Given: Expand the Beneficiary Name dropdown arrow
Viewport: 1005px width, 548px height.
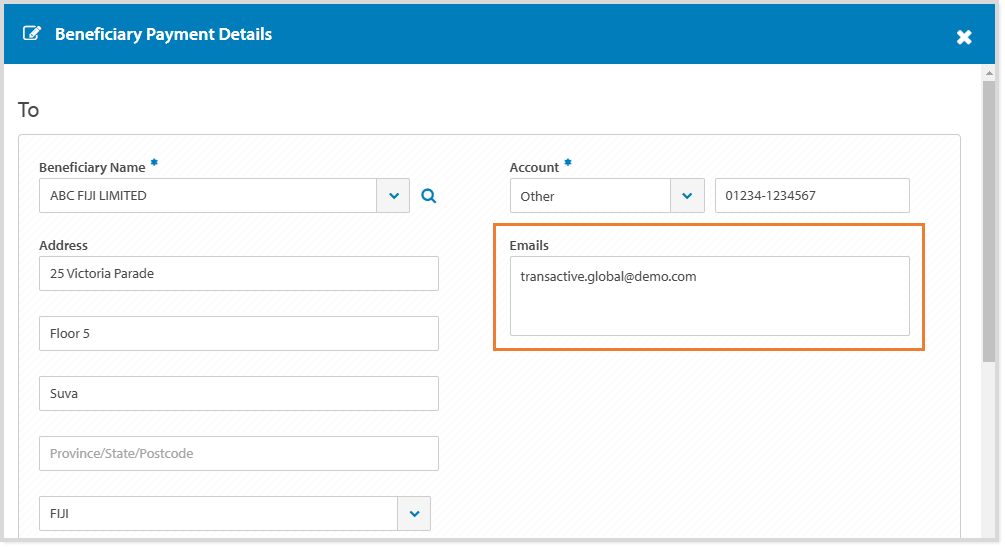Looking at the screenshot, I should 393,196.
